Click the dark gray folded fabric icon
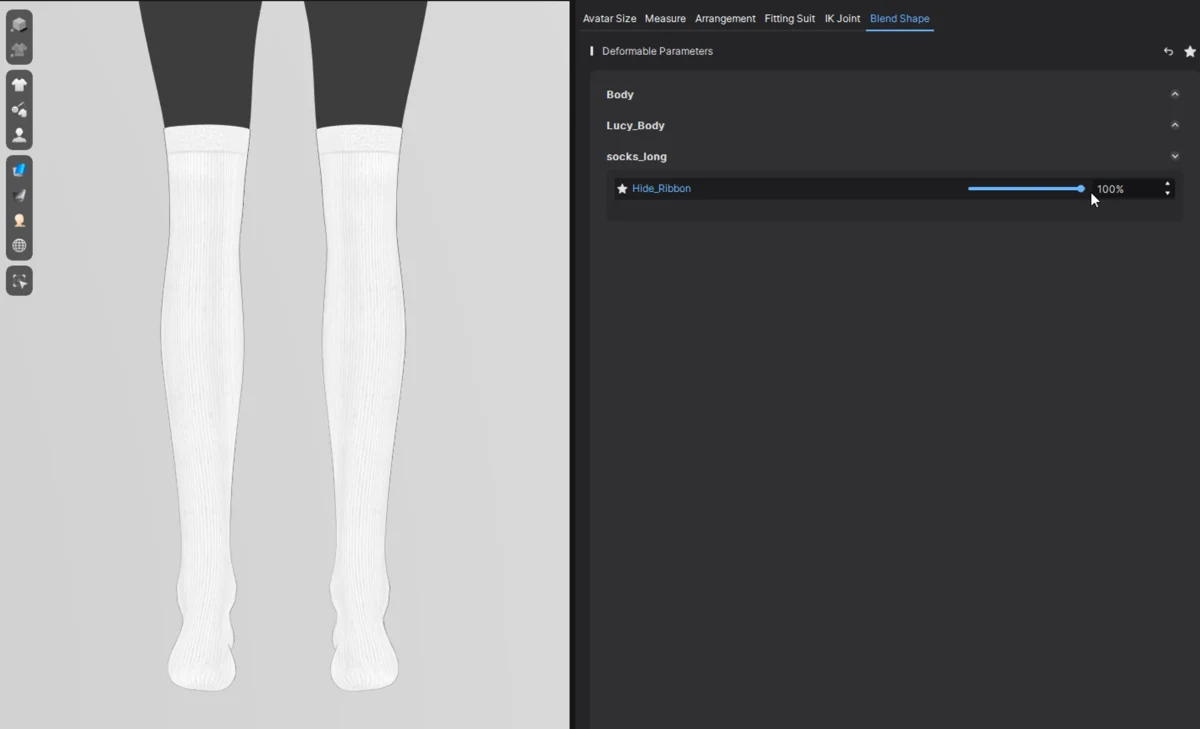Image resolution: width=1200 pixels, height=729 pixels. coord(19,195)
